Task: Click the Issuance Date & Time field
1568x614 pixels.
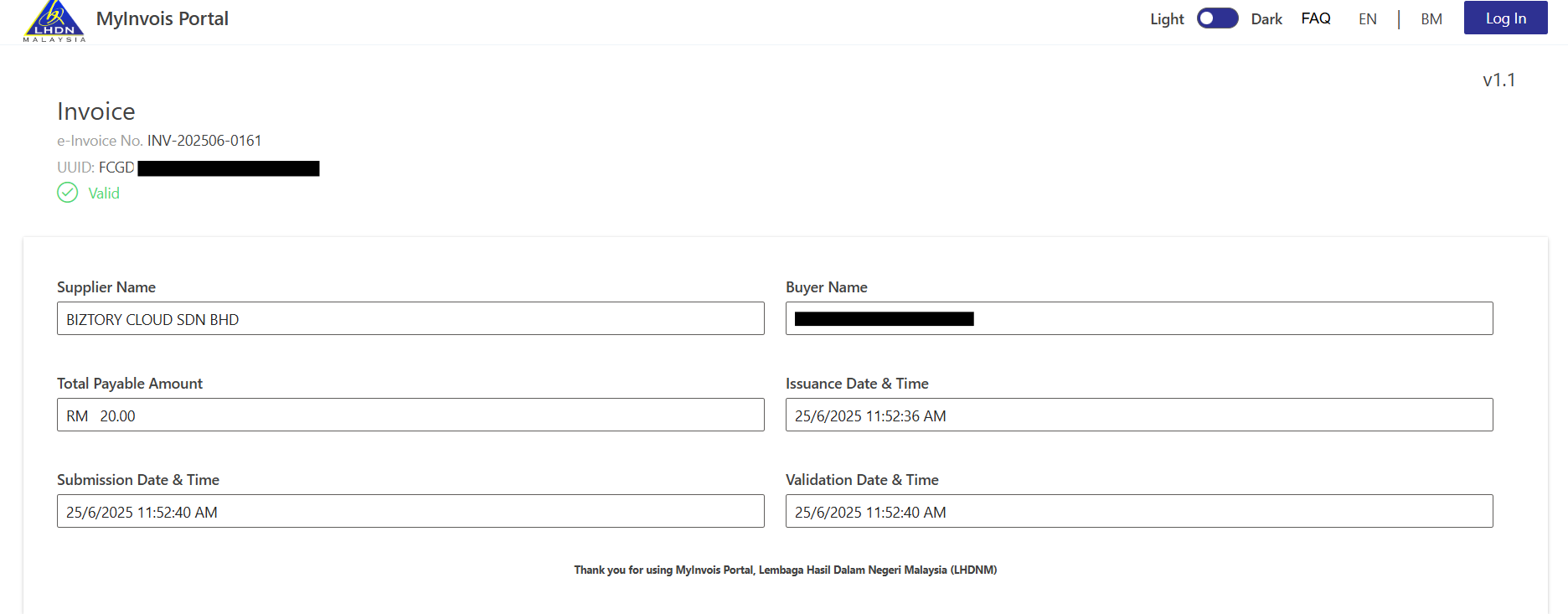Action: 1139,415
